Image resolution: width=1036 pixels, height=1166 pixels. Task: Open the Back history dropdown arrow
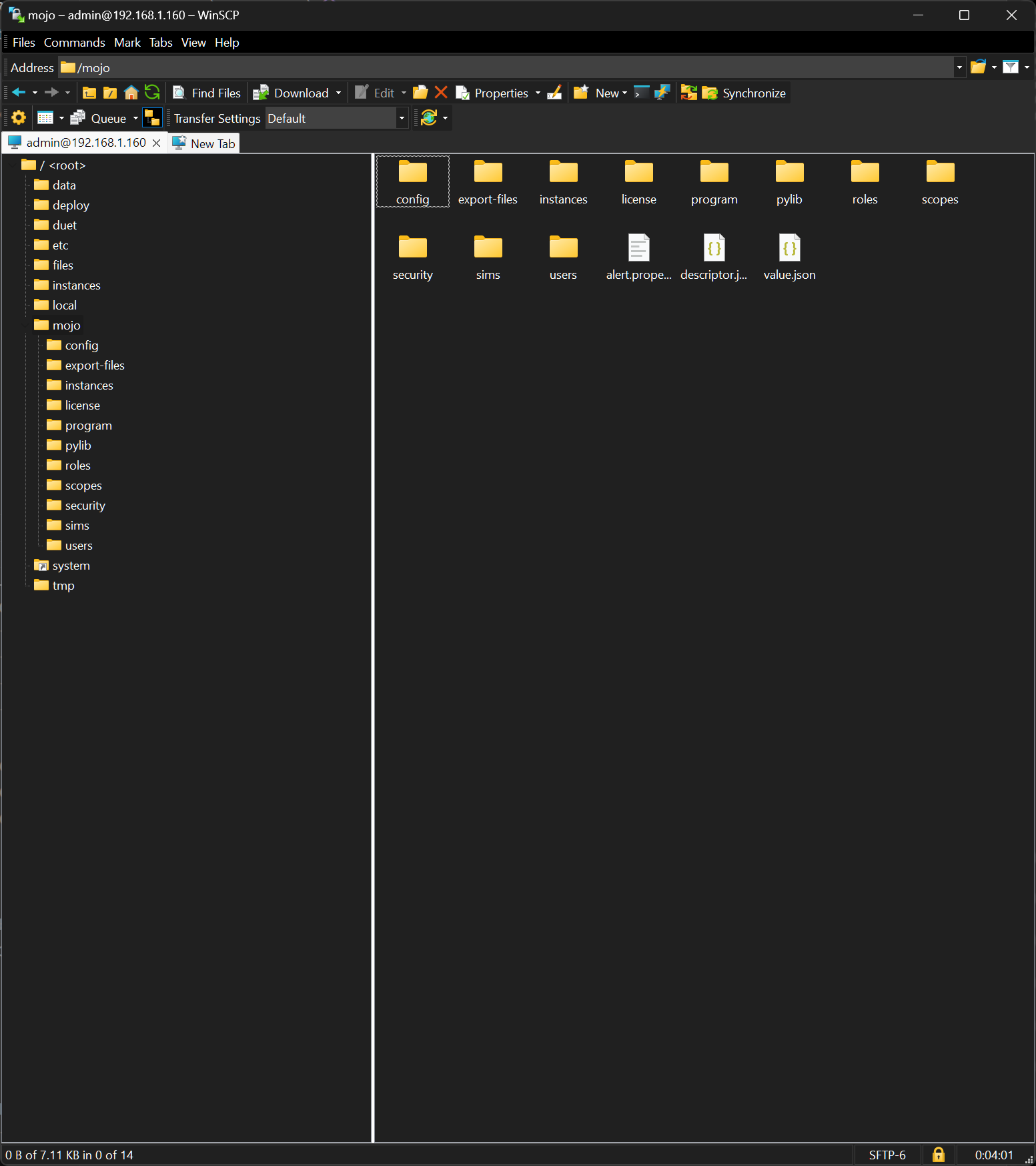35,93
